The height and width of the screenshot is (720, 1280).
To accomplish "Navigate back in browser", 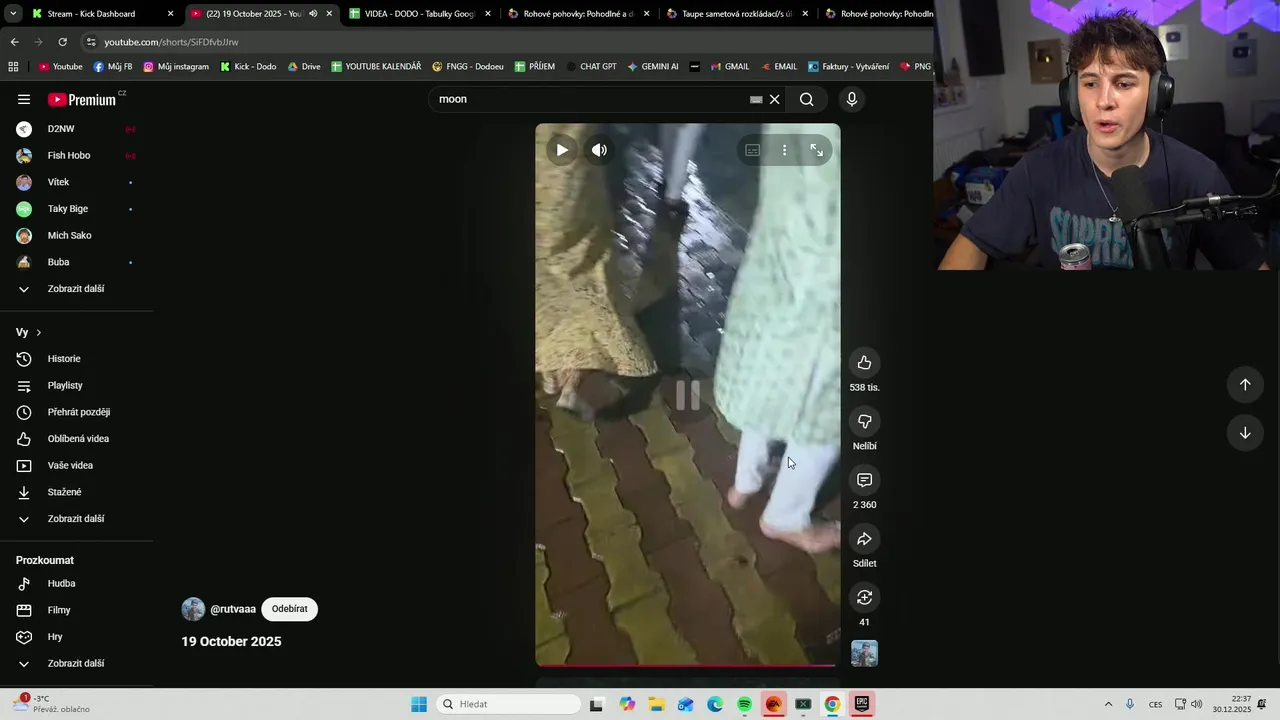I will point(14,42).
